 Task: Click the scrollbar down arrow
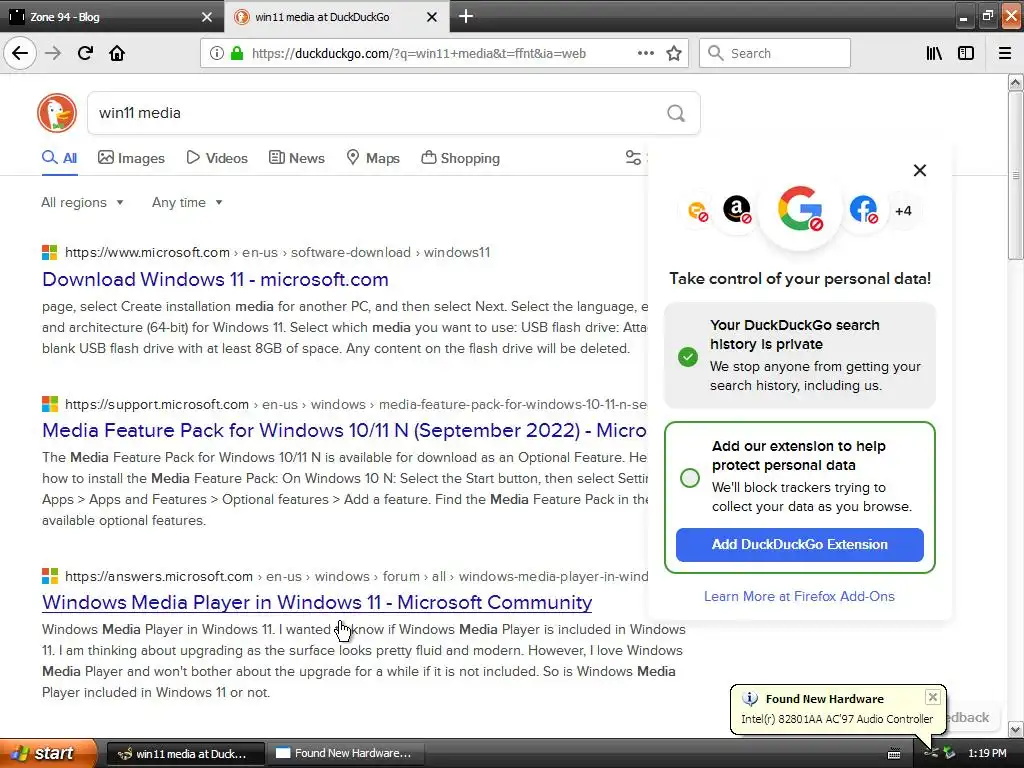click(1015, 729)
